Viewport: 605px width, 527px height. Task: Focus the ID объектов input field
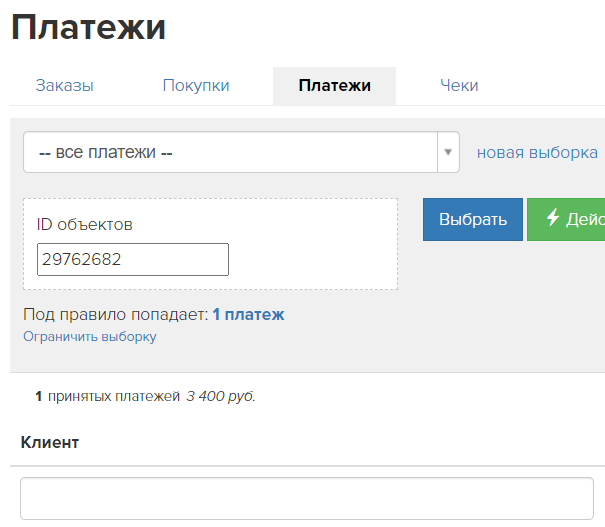point(133,259)
